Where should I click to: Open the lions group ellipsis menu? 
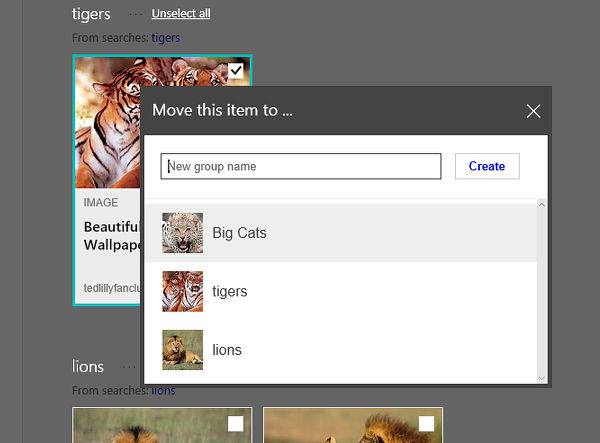[x=129, y=367]
